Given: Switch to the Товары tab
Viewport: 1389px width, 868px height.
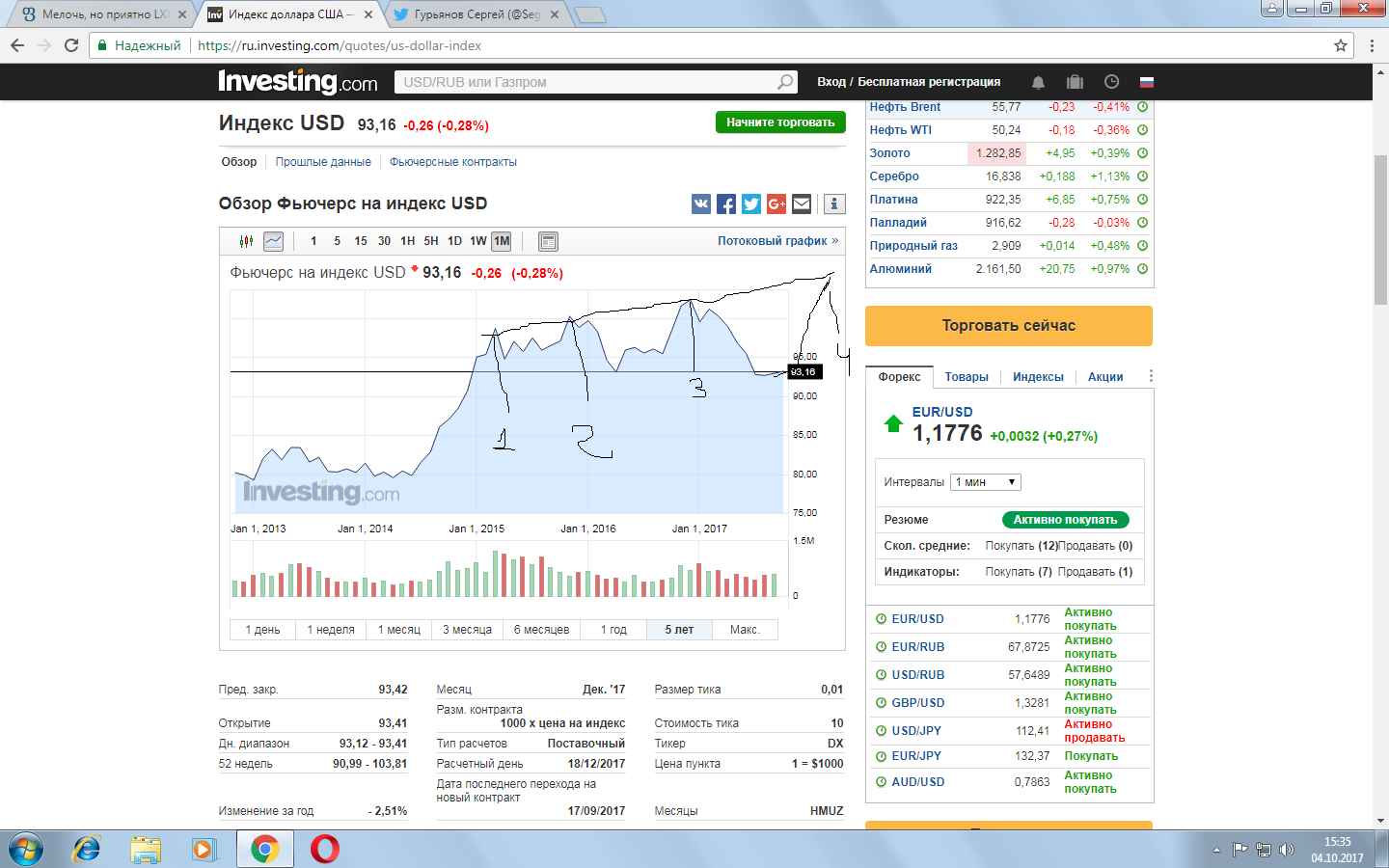Looking at the screenshot, I should [x=967, y=377].
